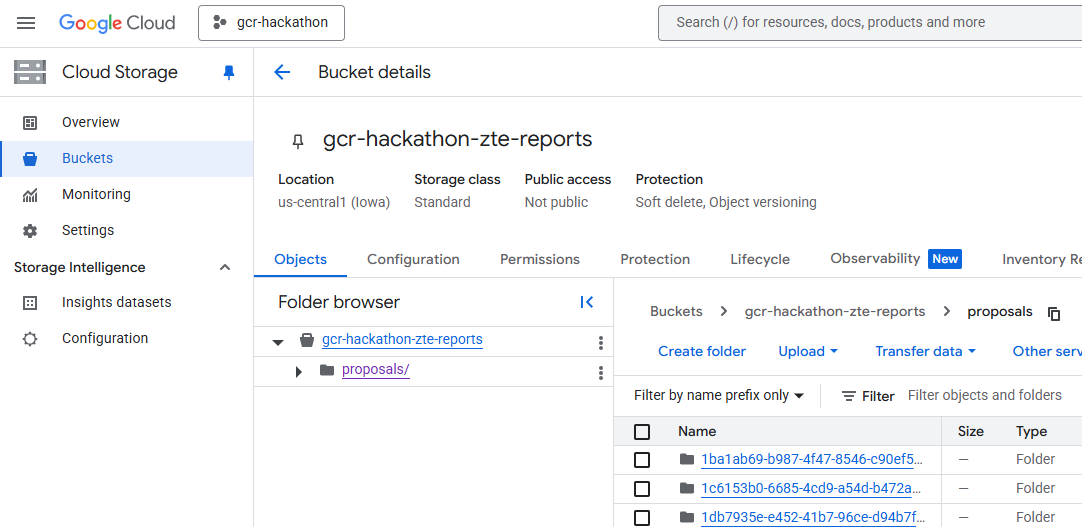This screenshot has height=527, width=1082.
Task: Collapse the Storage Intelligence section
Action: [x=225, y=267]
